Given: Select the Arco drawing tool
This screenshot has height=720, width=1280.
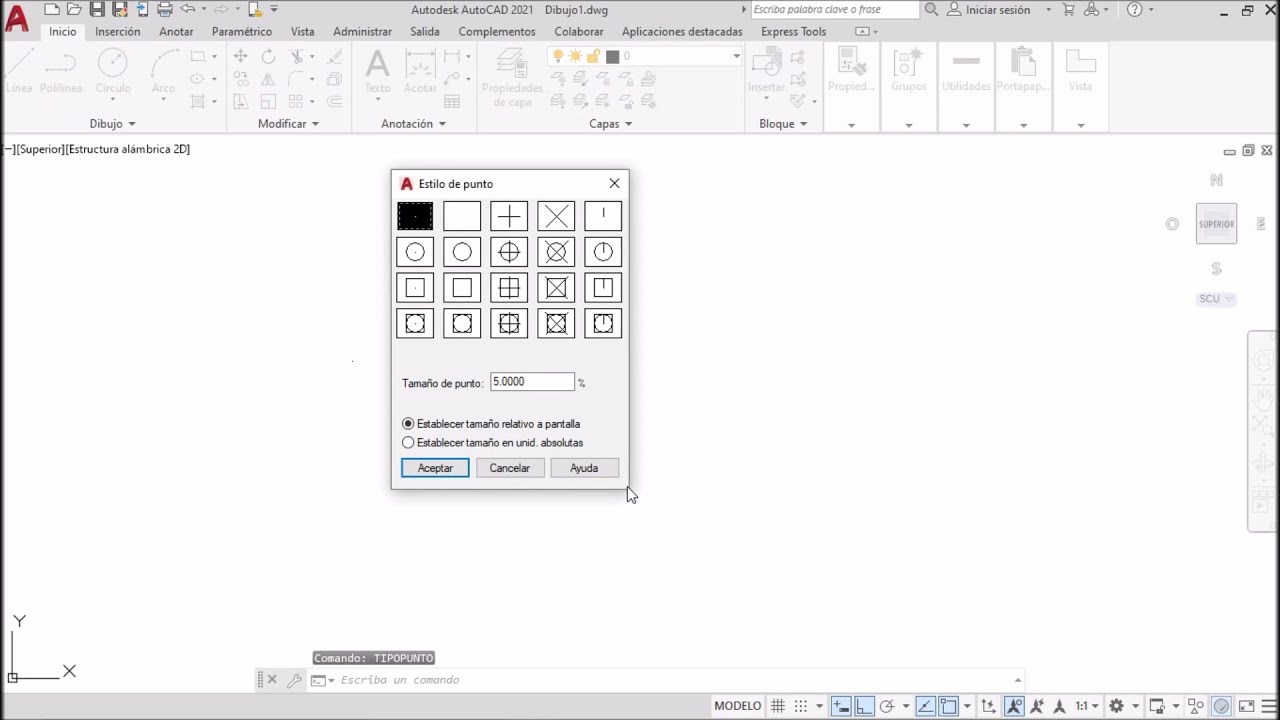Looking at the screenshot, I should (x=164, y=72).
